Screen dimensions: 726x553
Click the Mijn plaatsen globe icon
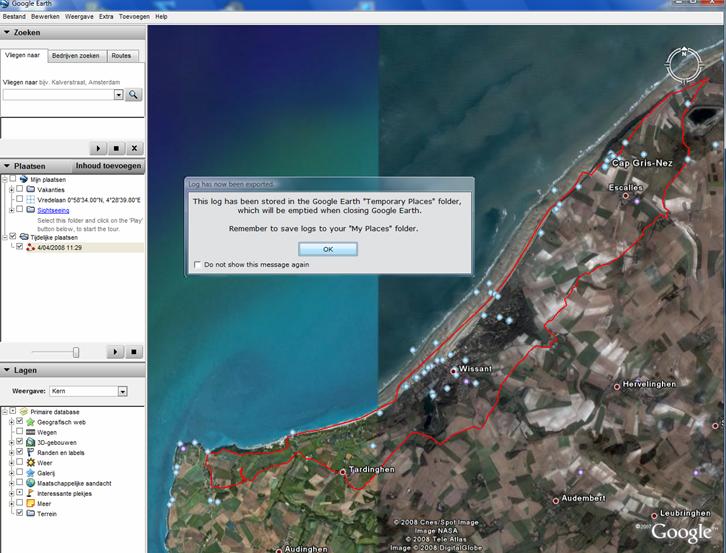pyautogui.click(x=24, y=179)
